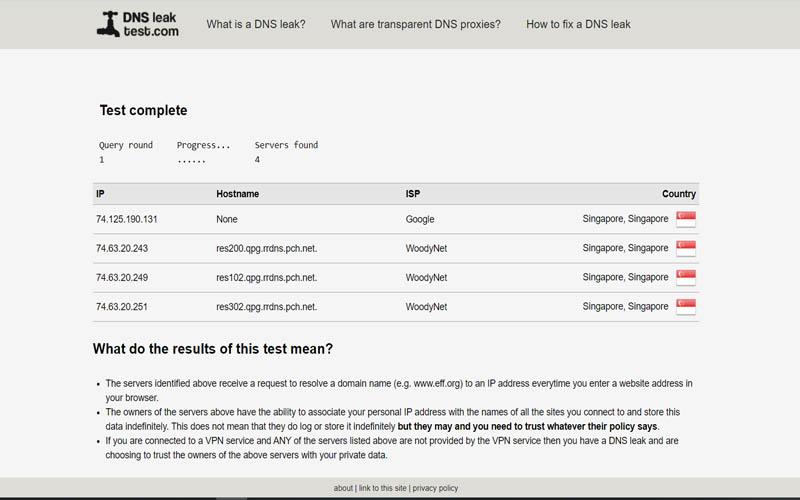
Task: Click the 'ISP' column header
Action: click(x=414, y=194)
